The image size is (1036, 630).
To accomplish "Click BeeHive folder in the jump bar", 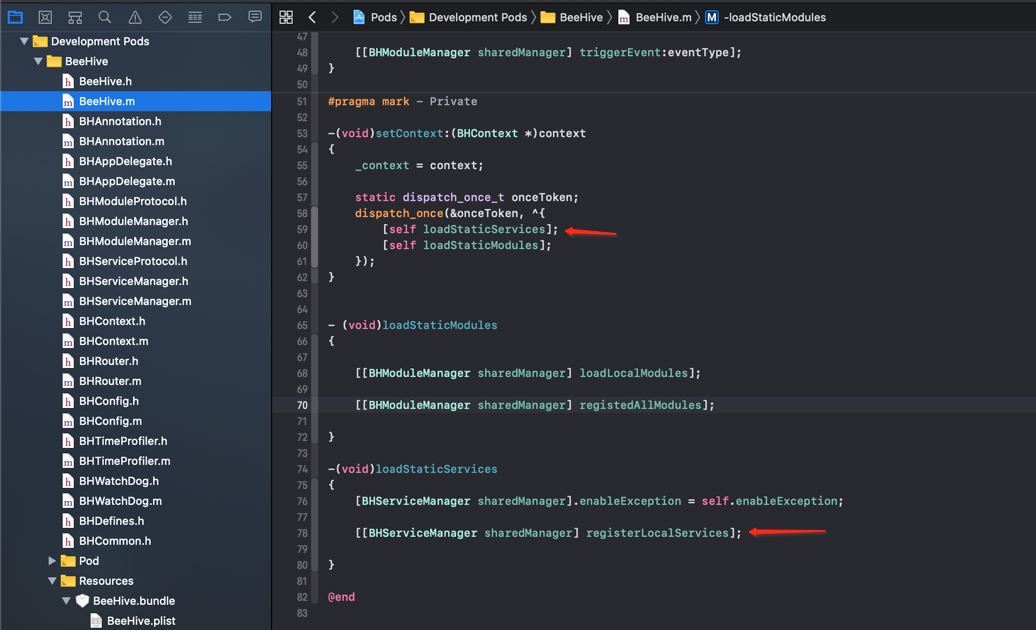I will [x=572, y=17].
